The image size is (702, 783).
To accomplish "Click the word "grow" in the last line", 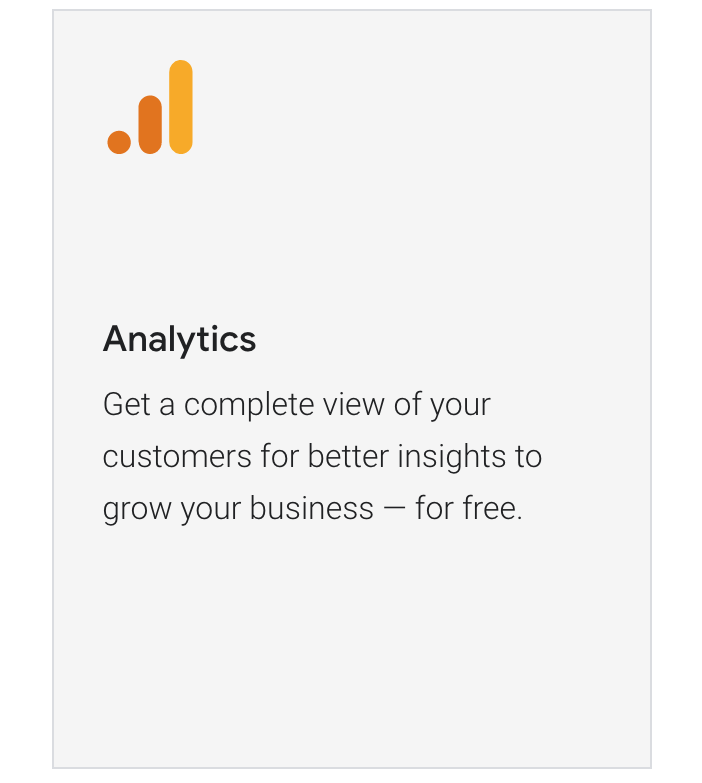I will point(137,511).
